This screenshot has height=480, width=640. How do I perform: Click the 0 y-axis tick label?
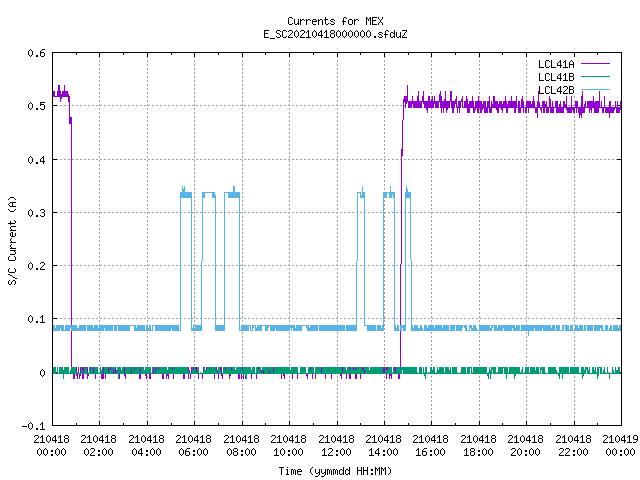pos(42,373)
